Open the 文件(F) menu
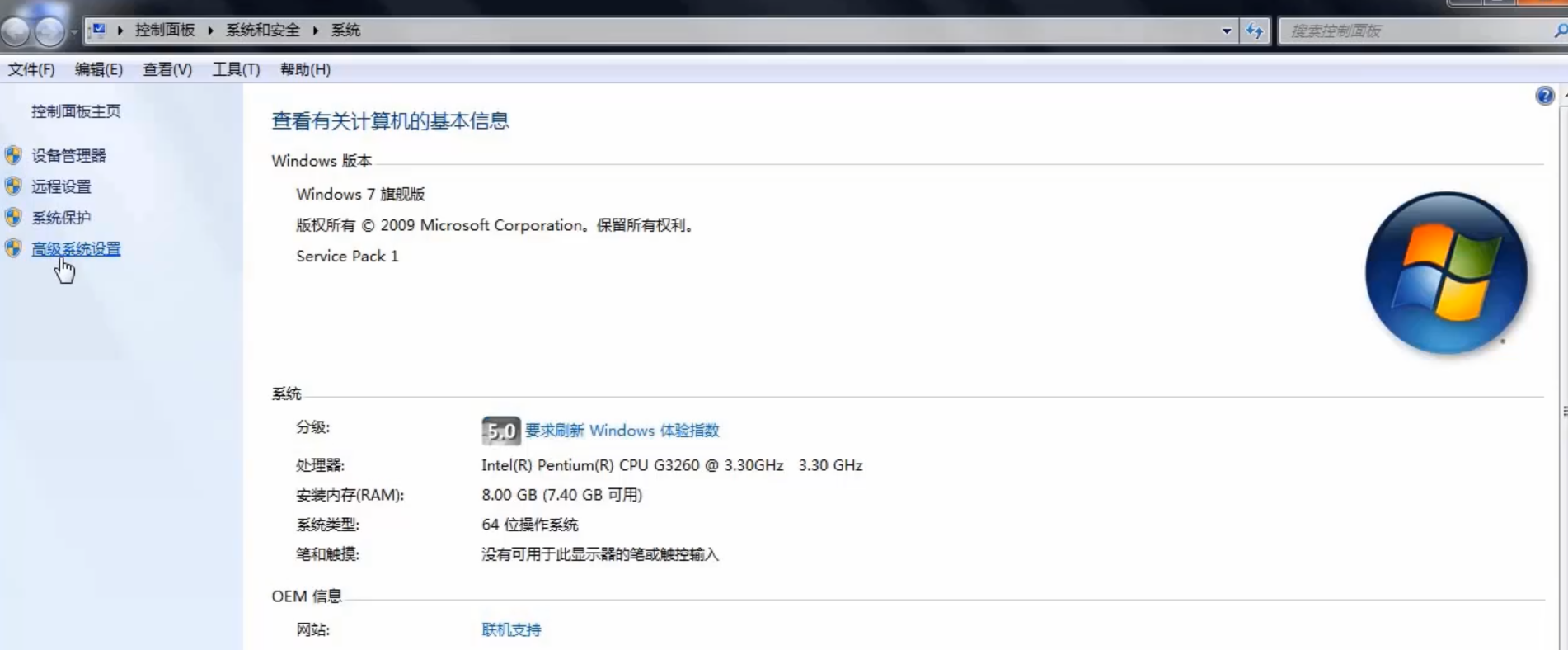Image resolution: width=1568 pixels, height=650 pixels. pyautogui.click(x=31, y=69)
